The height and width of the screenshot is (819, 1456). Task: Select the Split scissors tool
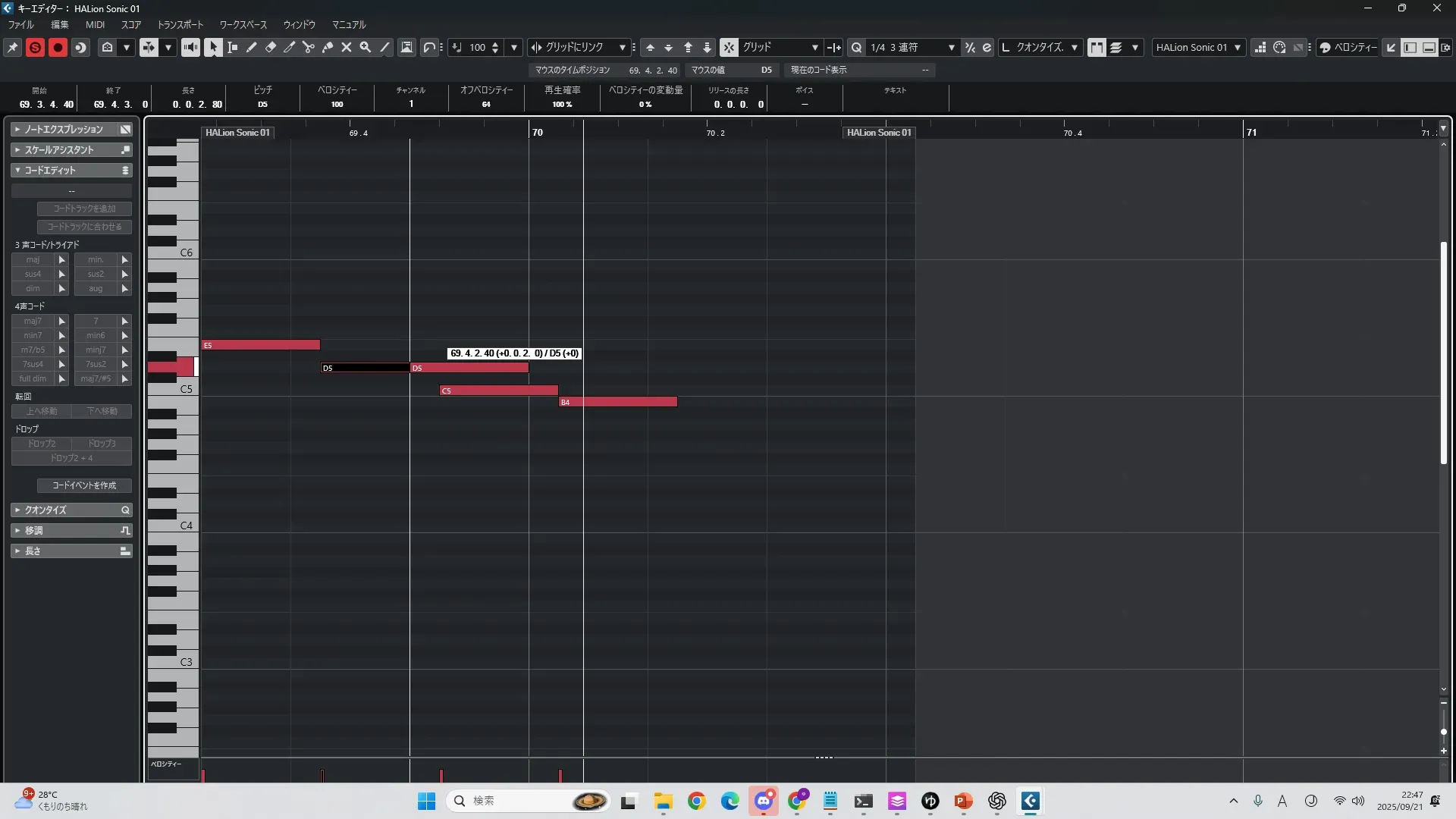[x=309, y=47]
